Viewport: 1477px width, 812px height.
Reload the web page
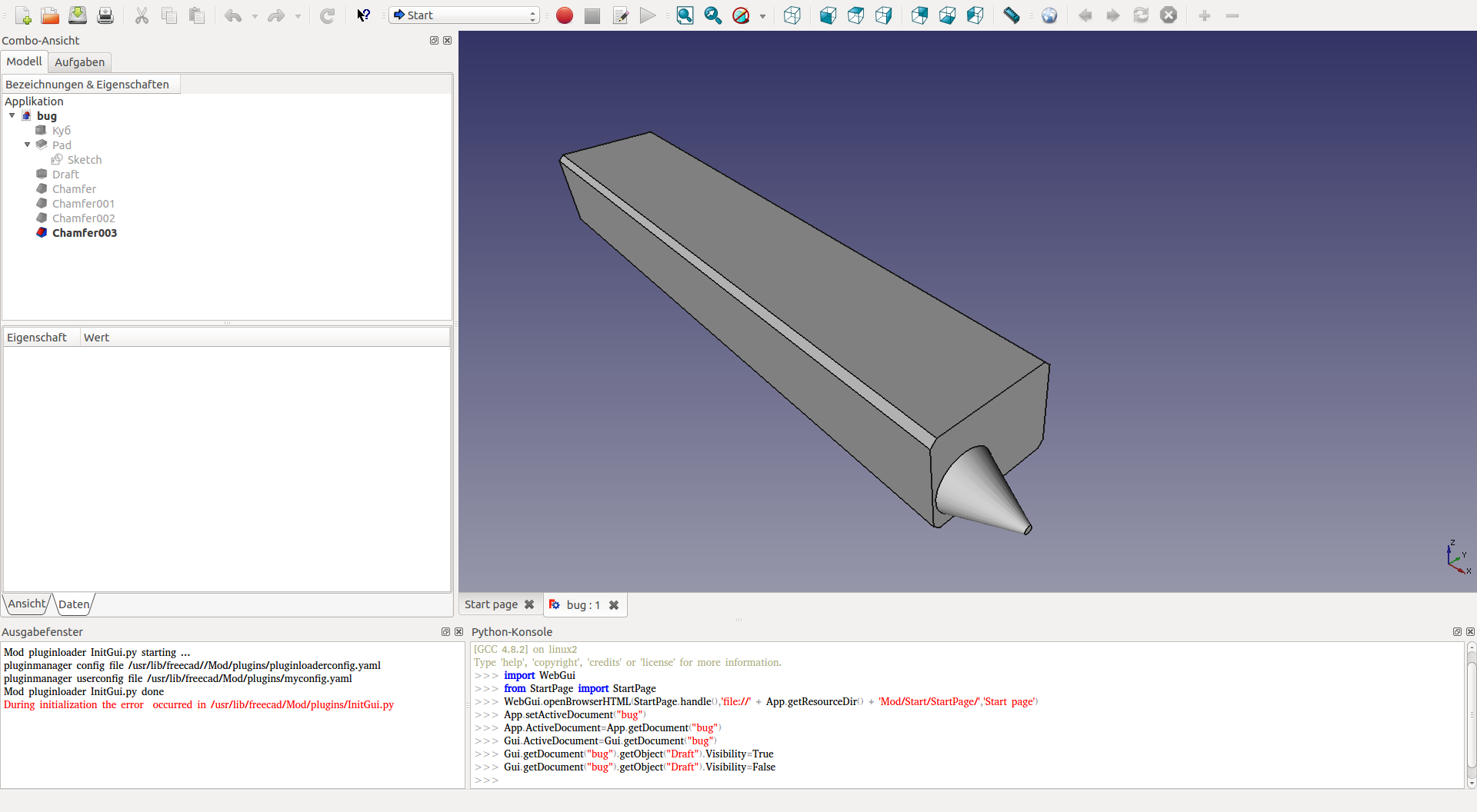click(1141, 15)
